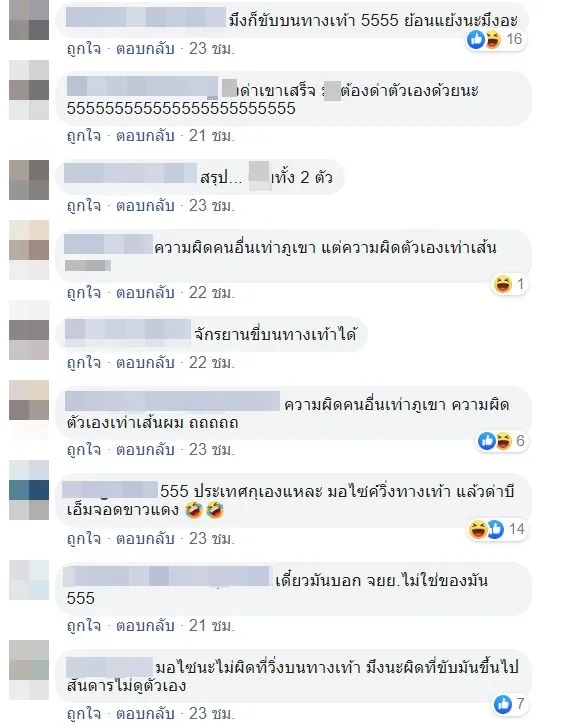Click the 21 ชม. timestamp under 'เดี๋ยวมันบอก' comment
The height and width of the screenshot is (725, 570).
pyautogui.click(x=212, y=626)
